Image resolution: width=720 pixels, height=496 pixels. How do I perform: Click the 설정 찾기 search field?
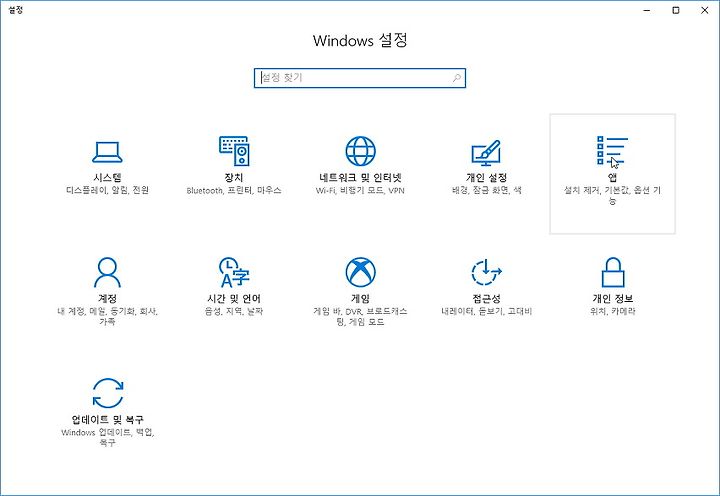[360, 78]
